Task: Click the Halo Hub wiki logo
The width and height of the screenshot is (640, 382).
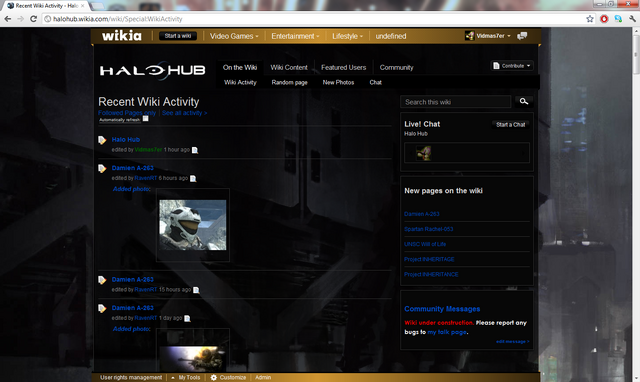Action: pos(153,71)
